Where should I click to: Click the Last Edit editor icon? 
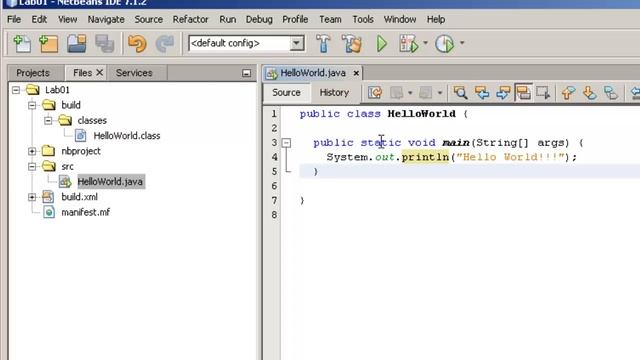tap(375, 93)
